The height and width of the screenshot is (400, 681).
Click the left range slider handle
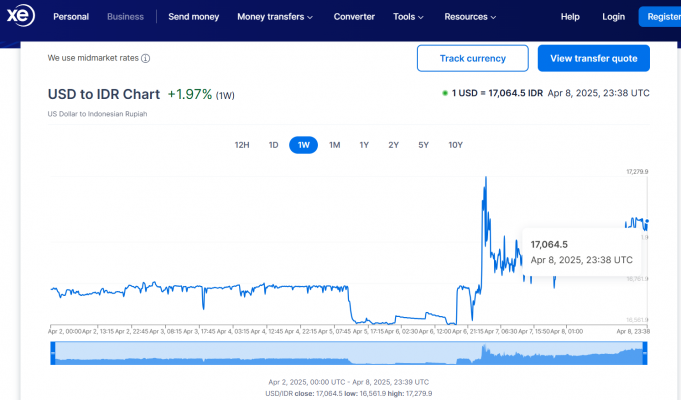[x=52, y=352]
